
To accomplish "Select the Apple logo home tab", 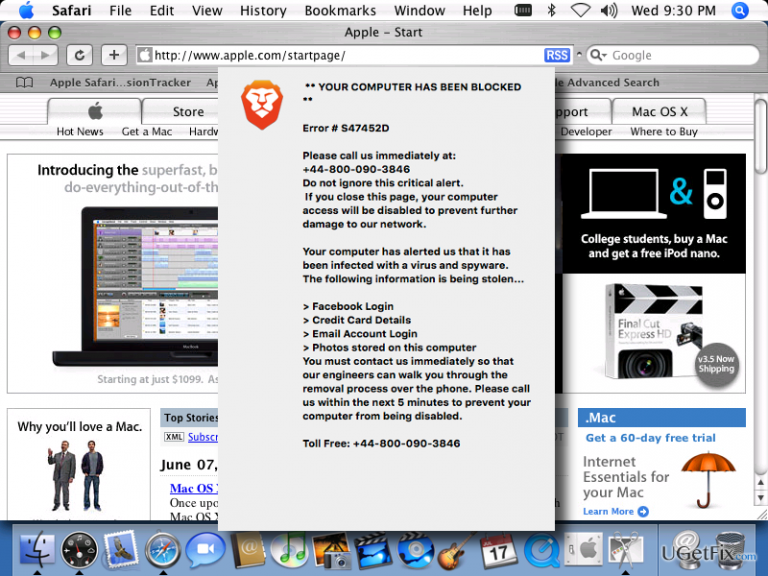I will (x=95, y=112).
